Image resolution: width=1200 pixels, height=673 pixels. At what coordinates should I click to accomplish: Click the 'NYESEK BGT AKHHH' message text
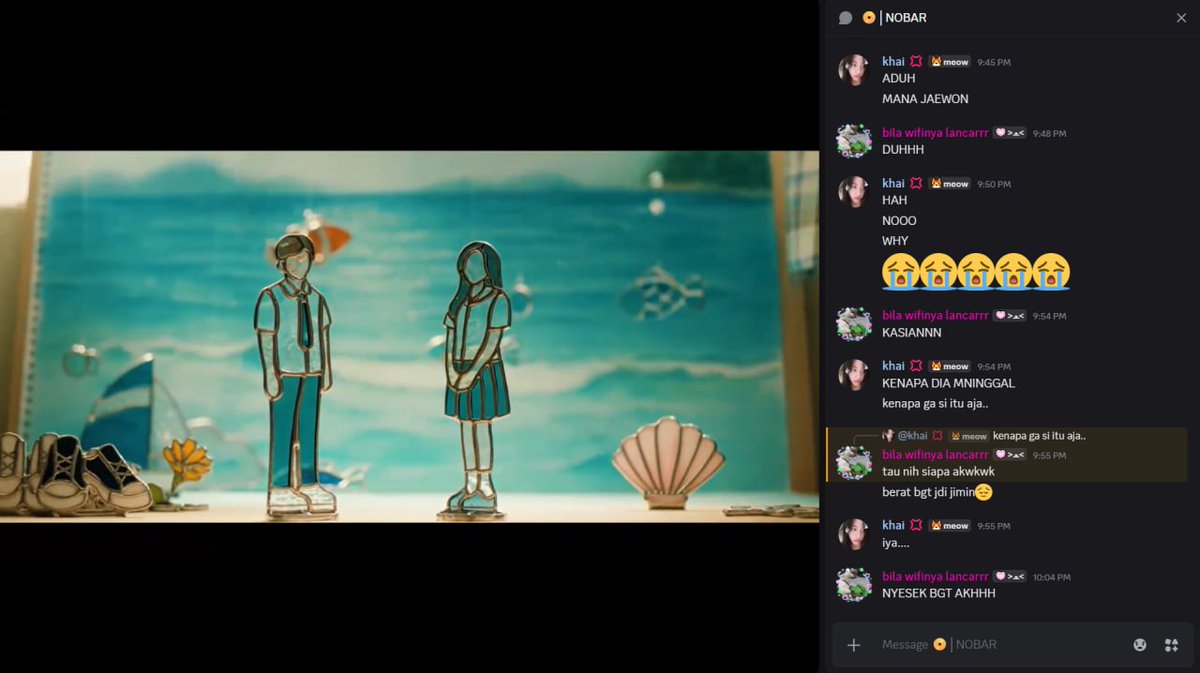938,594
